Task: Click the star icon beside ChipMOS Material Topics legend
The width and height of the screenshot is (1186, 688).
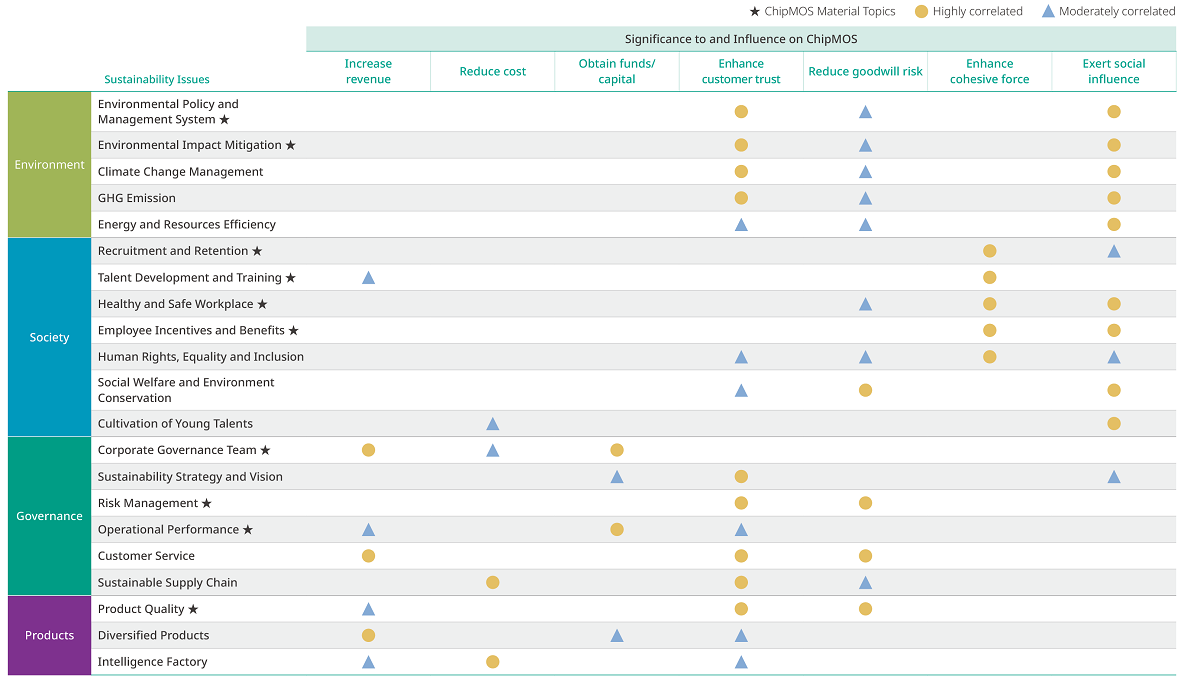Action: click(x=755, y=11)
